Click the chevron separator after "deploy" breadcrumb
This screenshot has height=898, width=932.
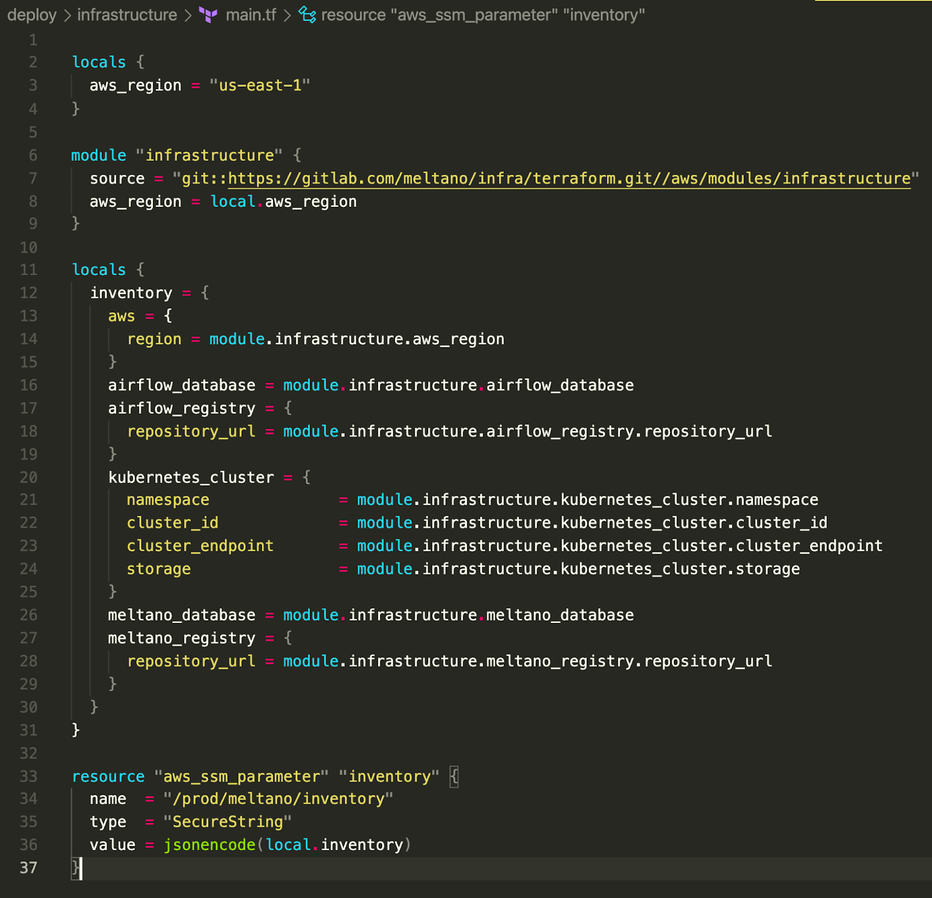pos(70,15)
